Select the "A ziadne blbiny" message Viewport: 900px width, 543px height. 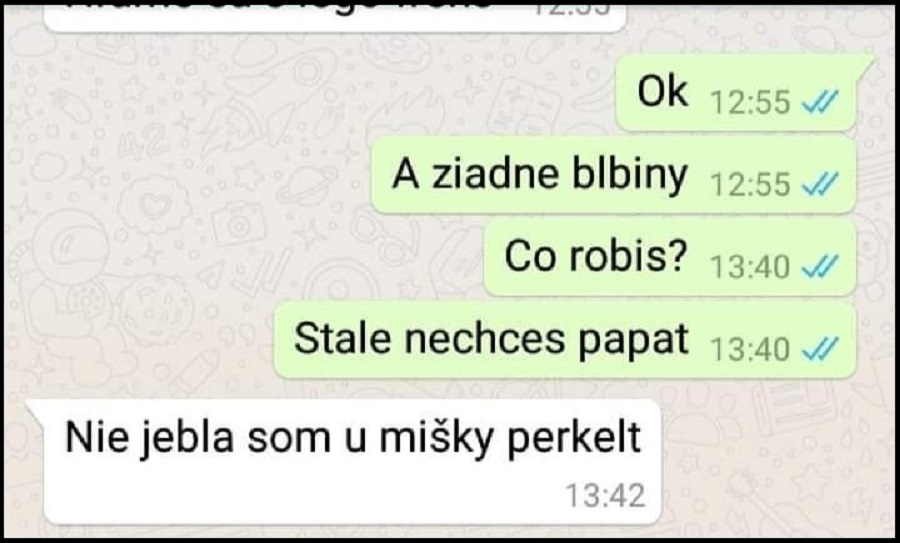pyautogui.click(x=614, y=176)
